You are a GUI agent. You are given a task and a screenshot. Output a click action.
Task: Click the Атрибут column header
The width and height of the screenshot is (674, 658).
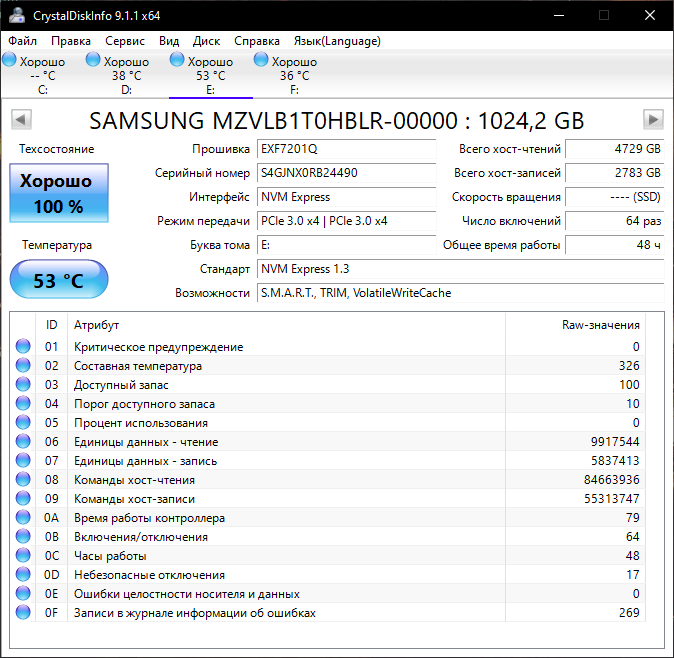click(286, 325)
